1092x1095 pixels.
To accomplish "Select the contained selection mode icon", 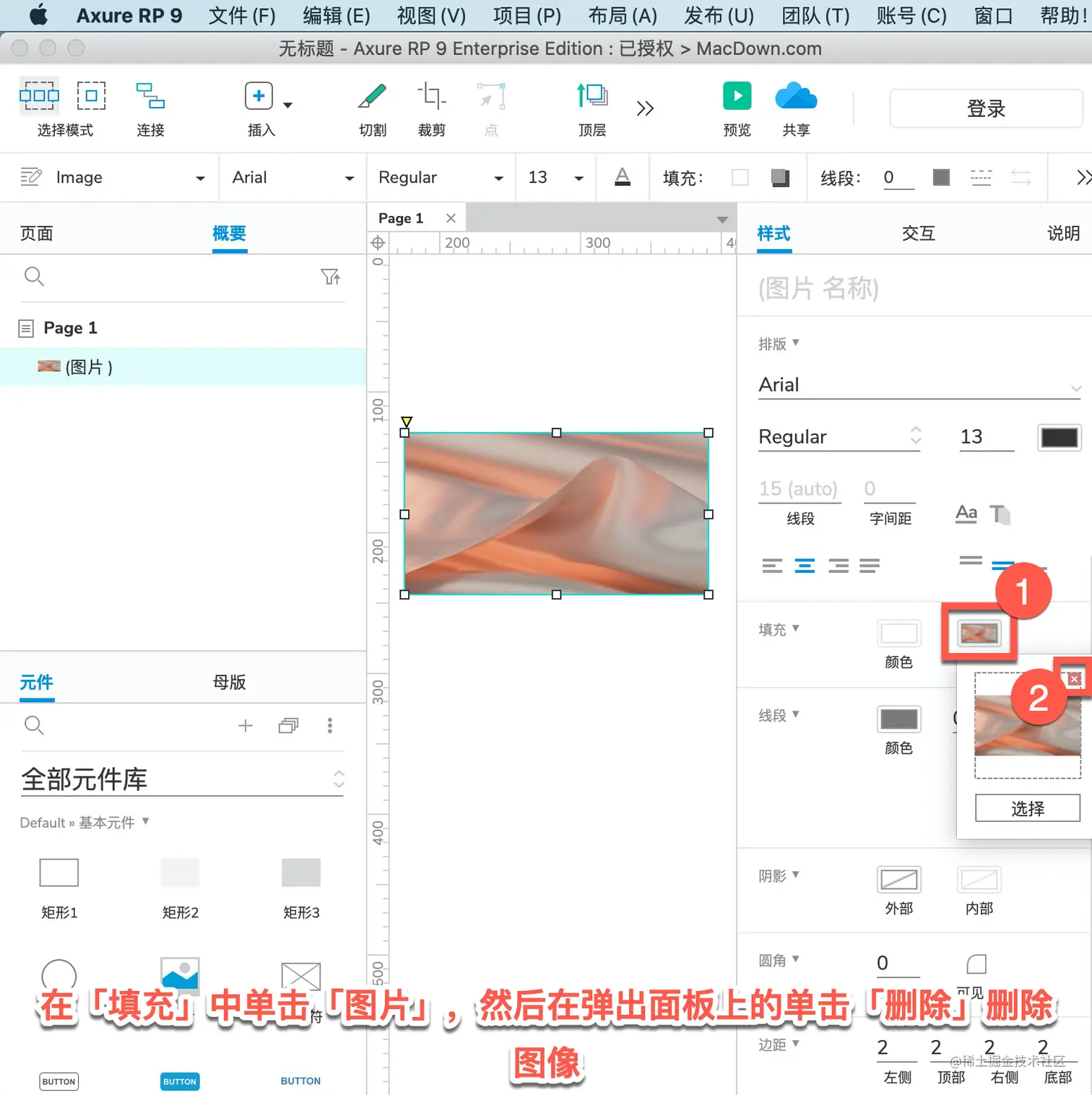I will 91,95.
